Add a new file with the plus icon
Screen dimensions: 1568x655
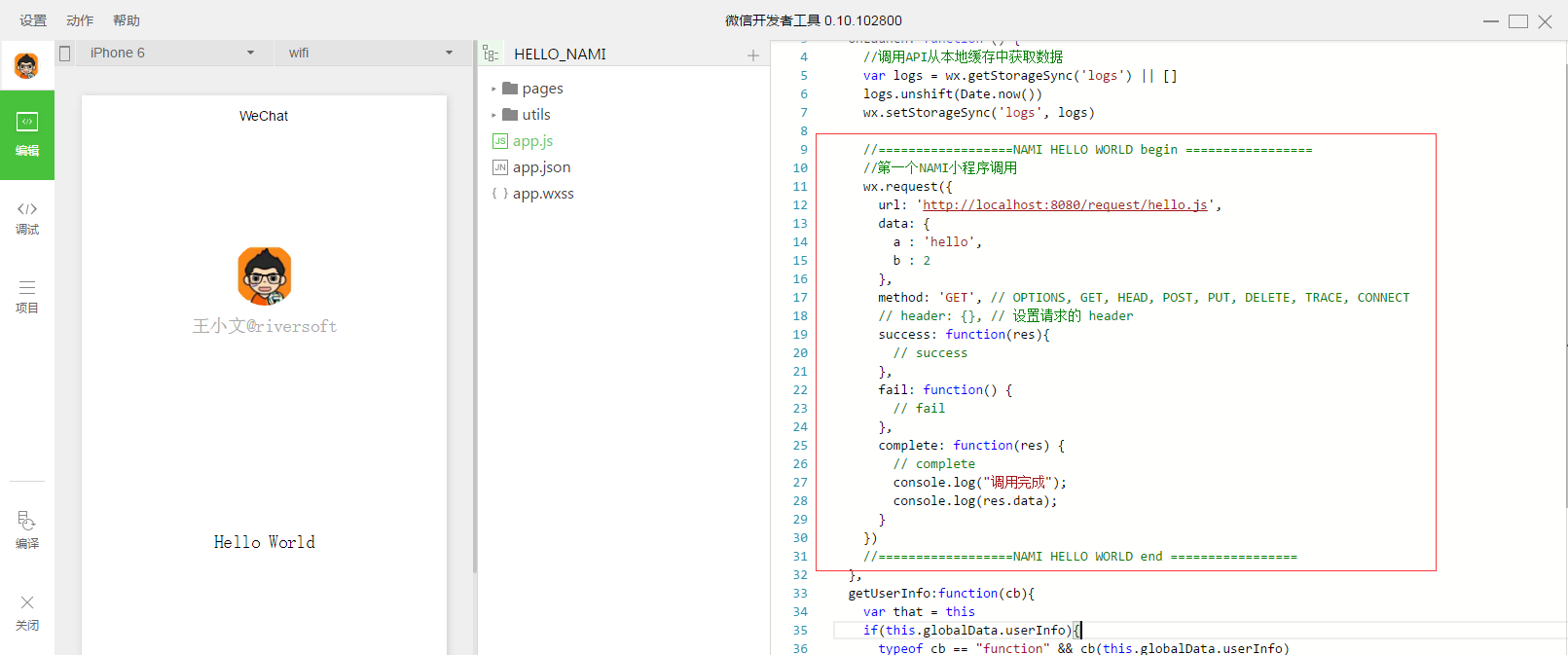(752, 55)
